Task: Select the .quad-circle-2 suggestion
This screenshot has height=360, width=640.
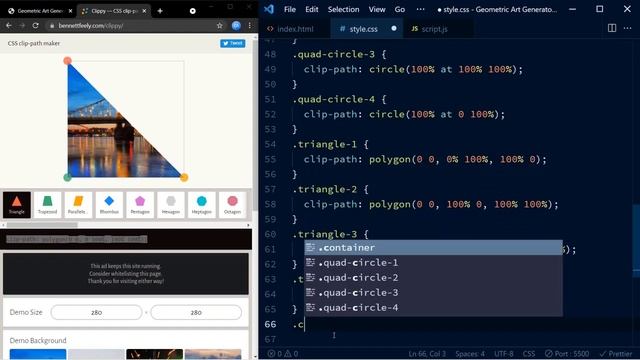Action: (433, 278)
